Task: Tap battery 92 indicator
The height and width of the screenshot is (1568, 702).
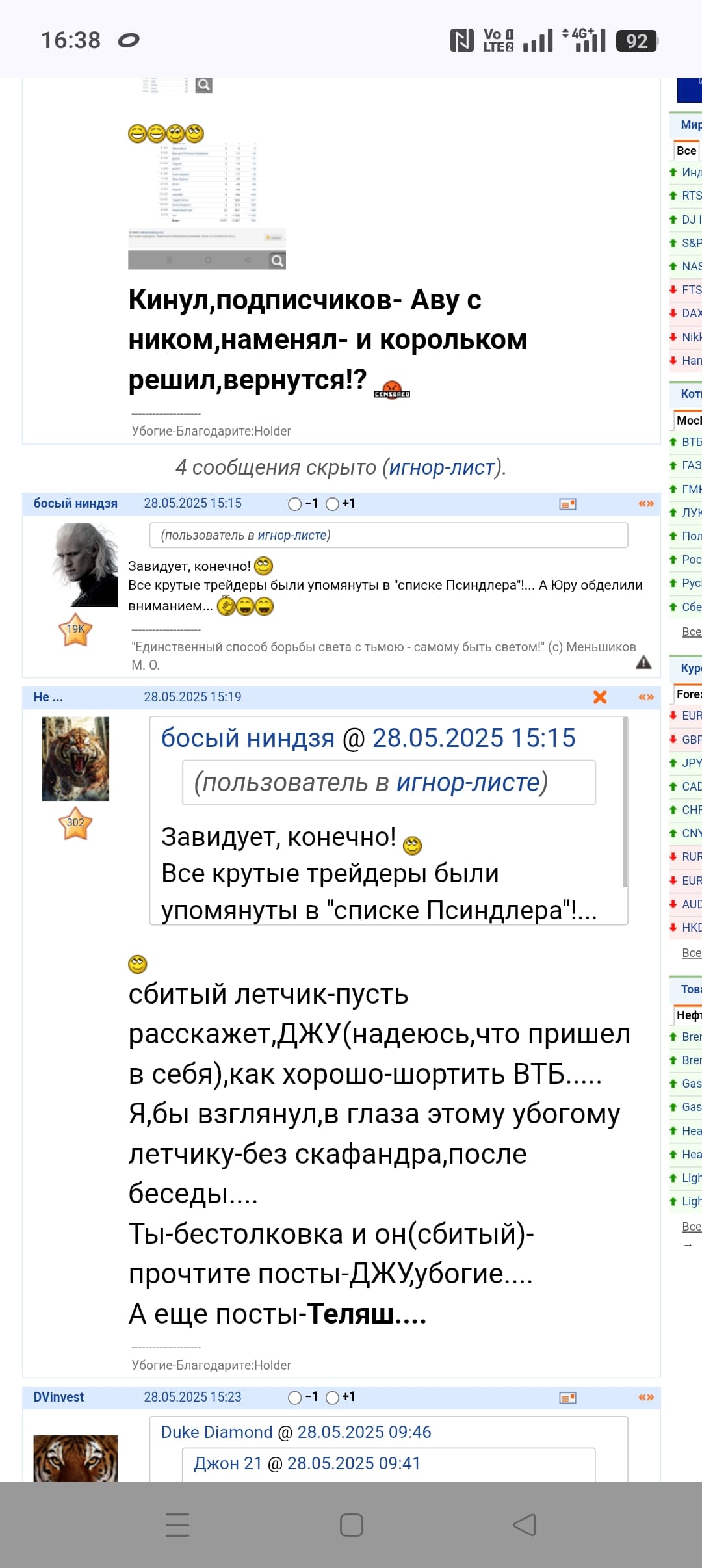Action: click(637, 41)
